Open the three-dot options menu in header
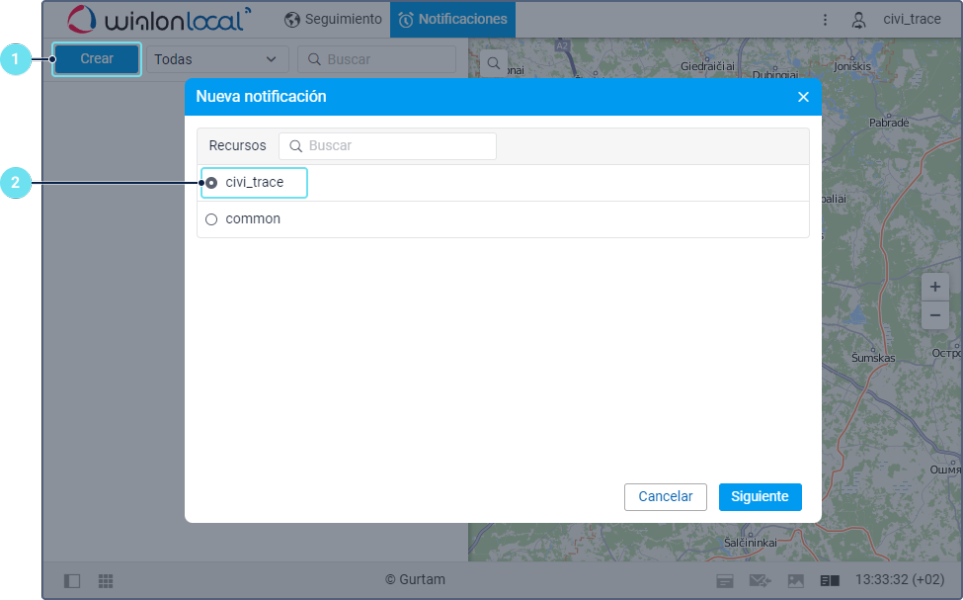 point(825,19)
